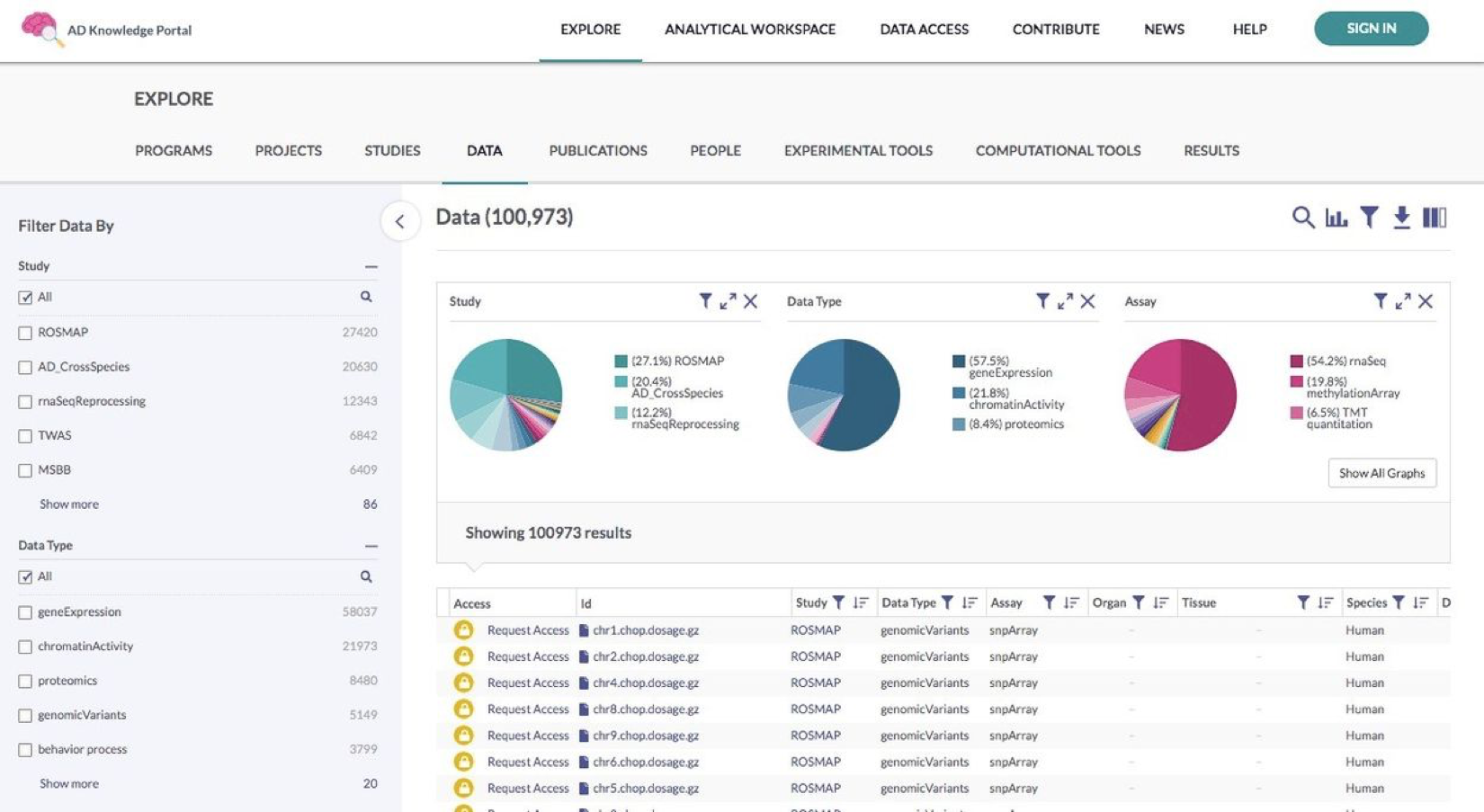Click the Show All Graphs button

[1381, 473]
